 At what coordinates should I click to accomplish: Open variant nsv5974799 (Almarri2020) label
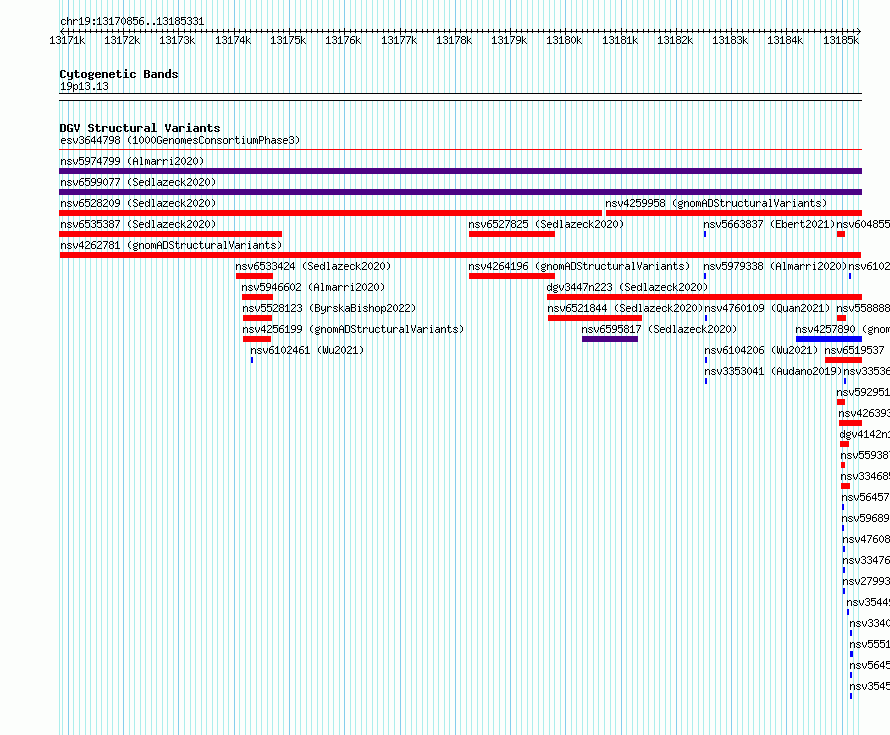pos(132,161)
